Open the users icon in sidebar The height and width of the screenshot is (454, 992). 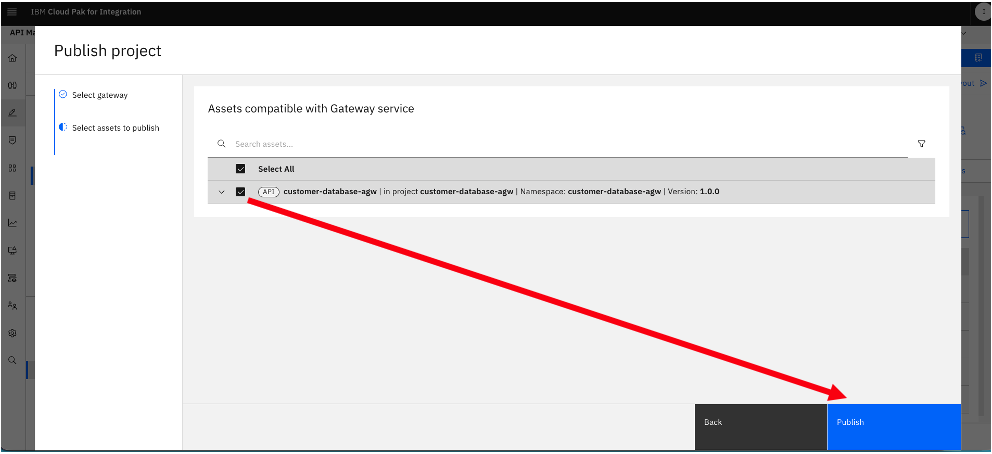12,305
